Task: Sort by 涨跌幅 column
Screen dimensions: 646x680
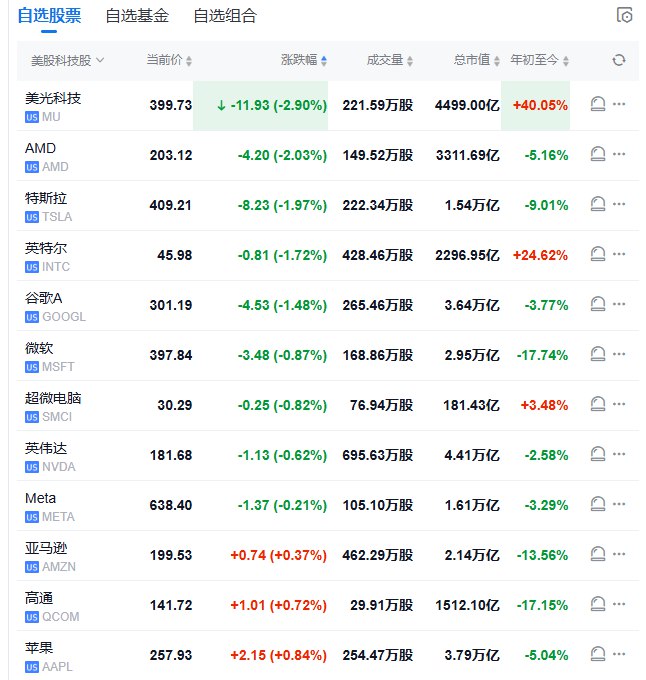Action: [x=303, y=60]
